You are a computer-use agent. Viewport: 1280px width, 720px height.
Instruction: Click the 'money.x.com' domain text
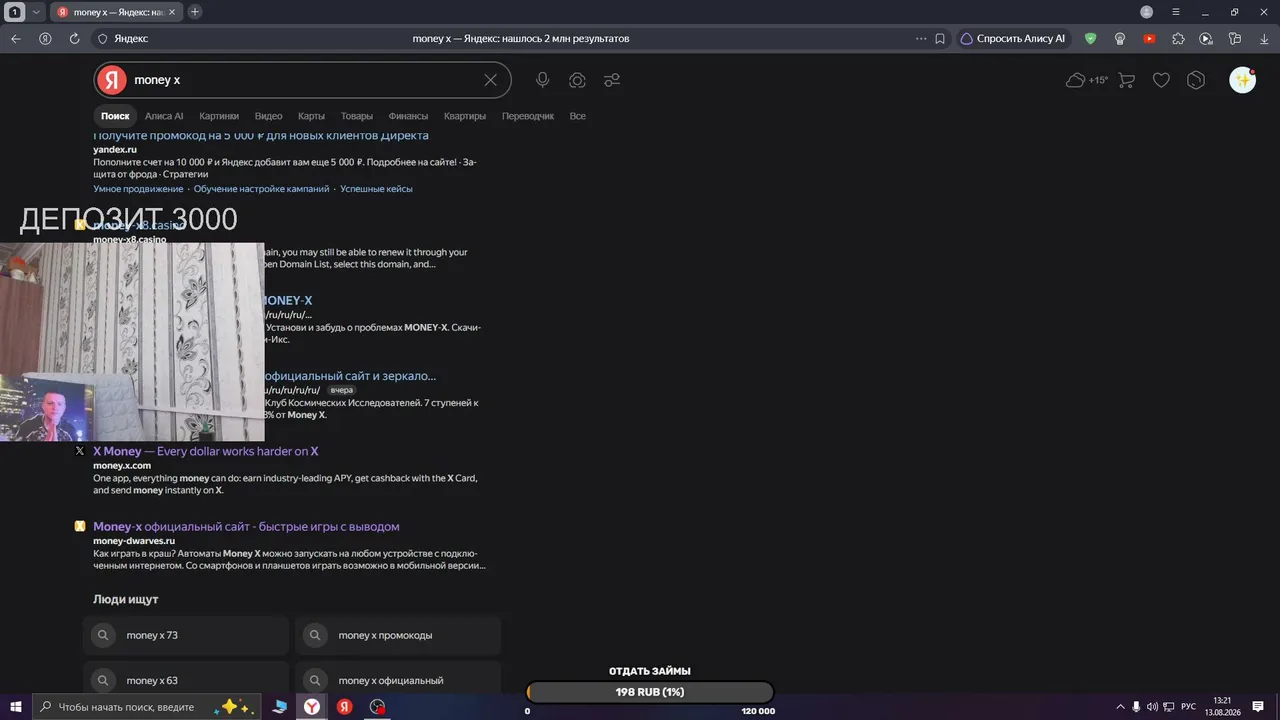coord(122,465)
